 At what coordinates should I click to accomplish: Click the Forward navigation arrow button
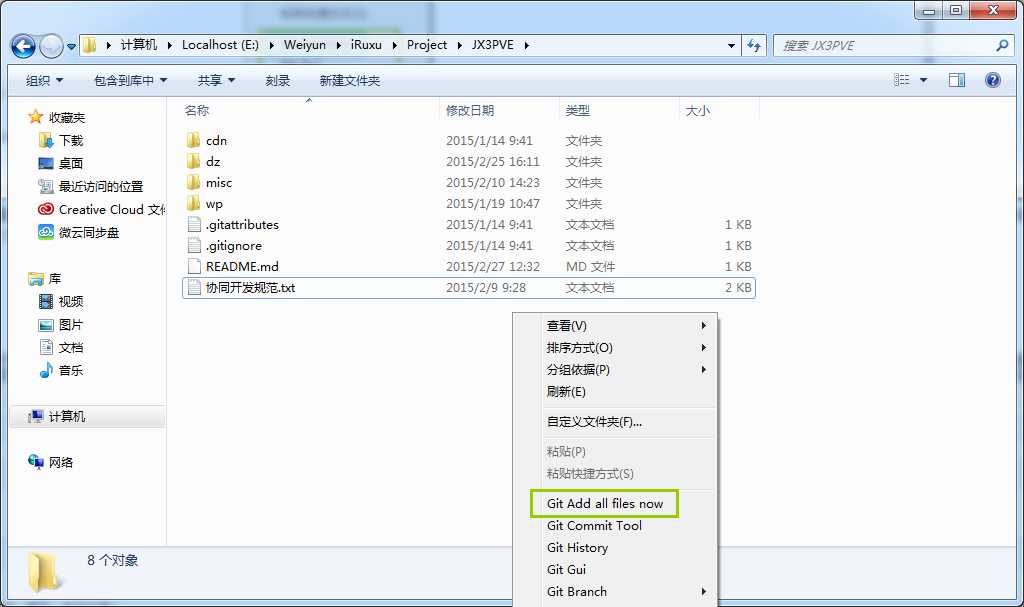(x=52, y=46)
